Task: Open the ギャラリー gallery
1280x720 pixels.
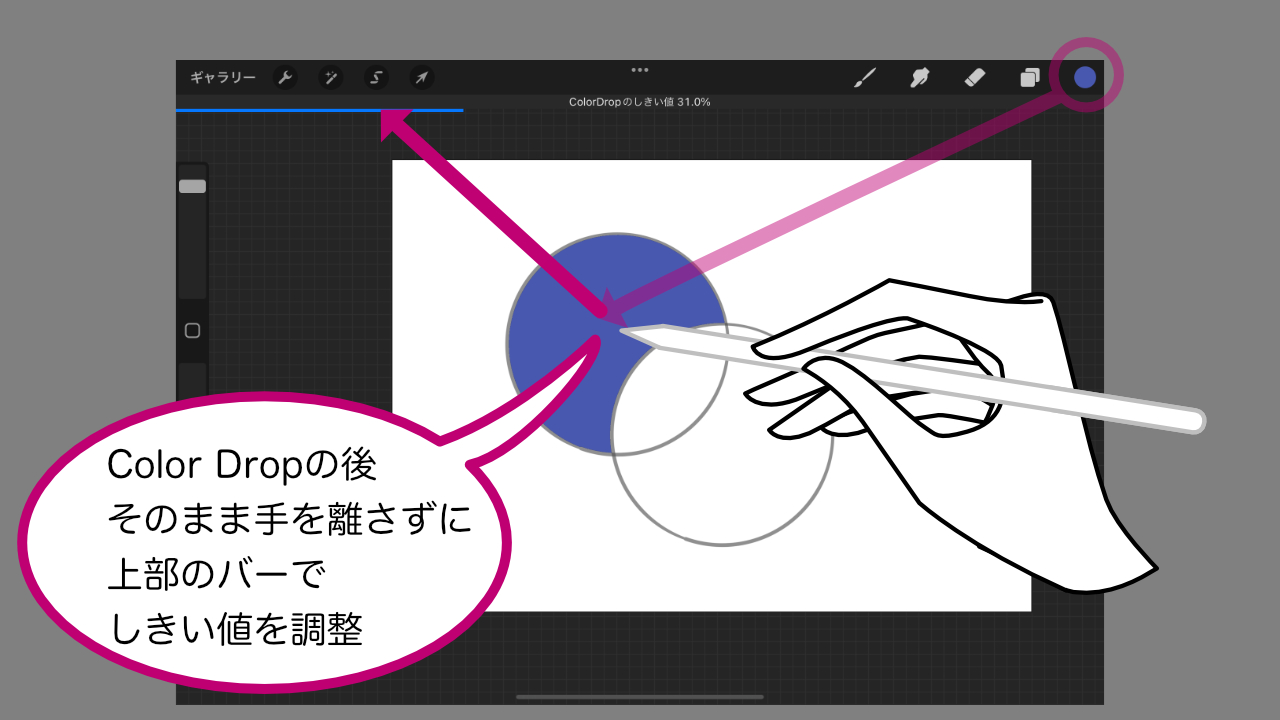Action: [x=223, y=78]
